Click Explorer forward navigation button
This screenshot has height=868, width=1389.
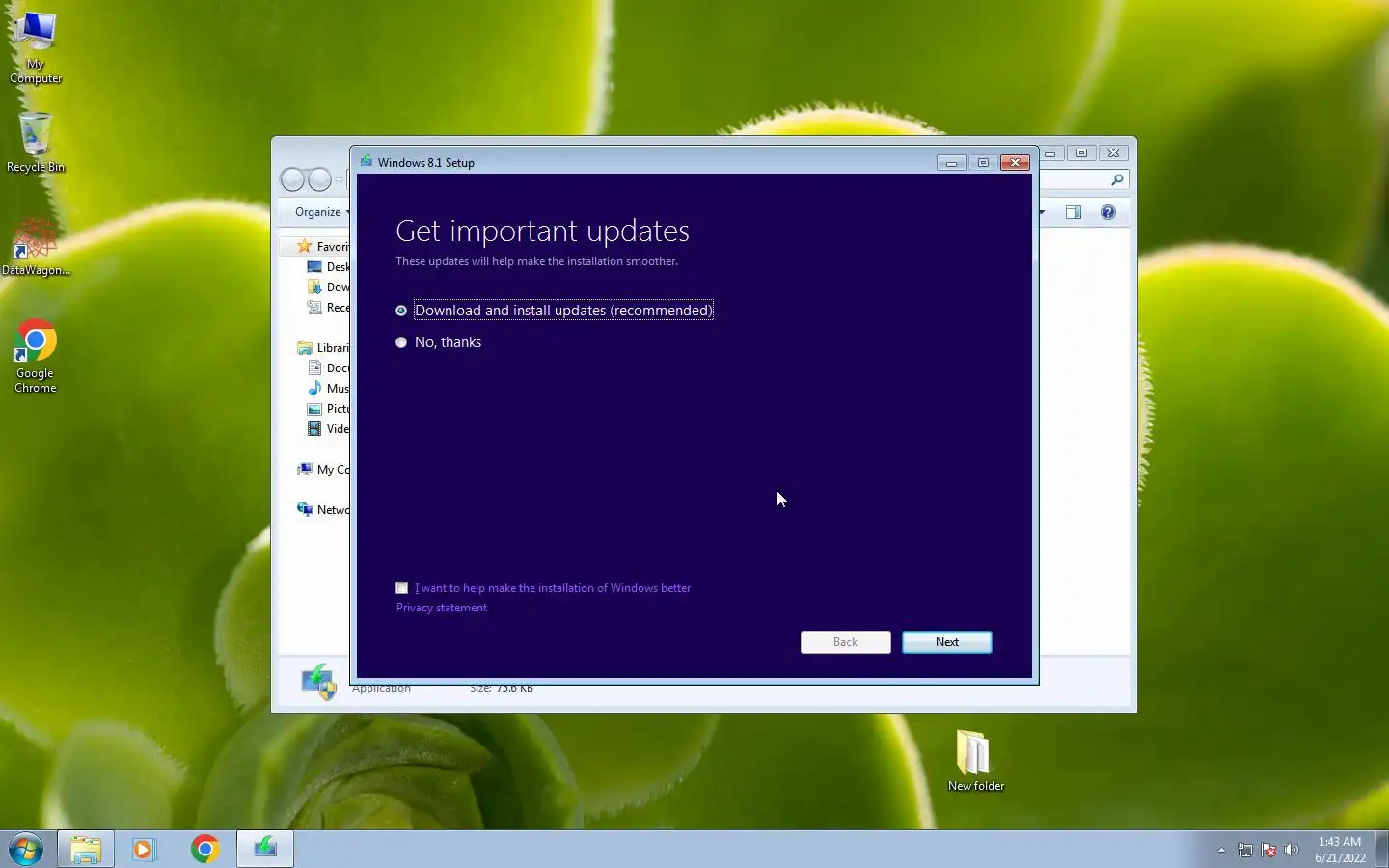[319, 179]
